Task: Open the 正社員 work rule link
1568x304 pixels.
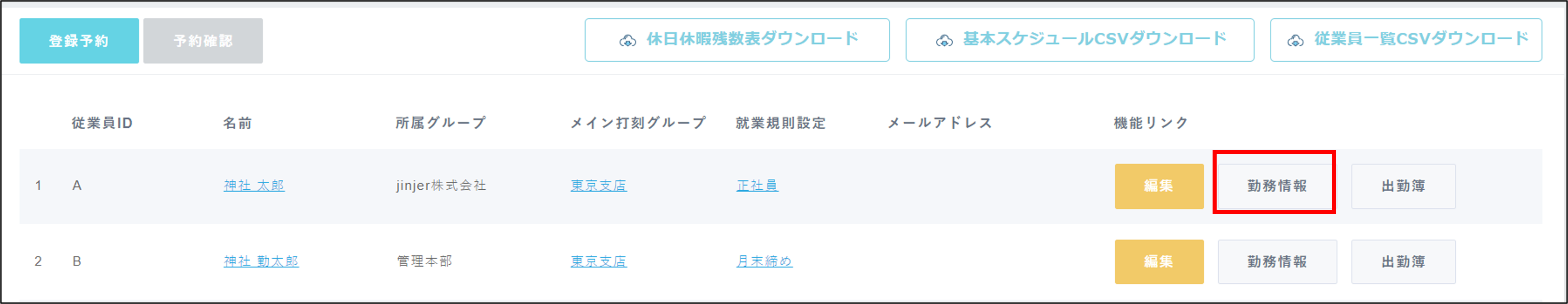Action: [x=757, y=186]
